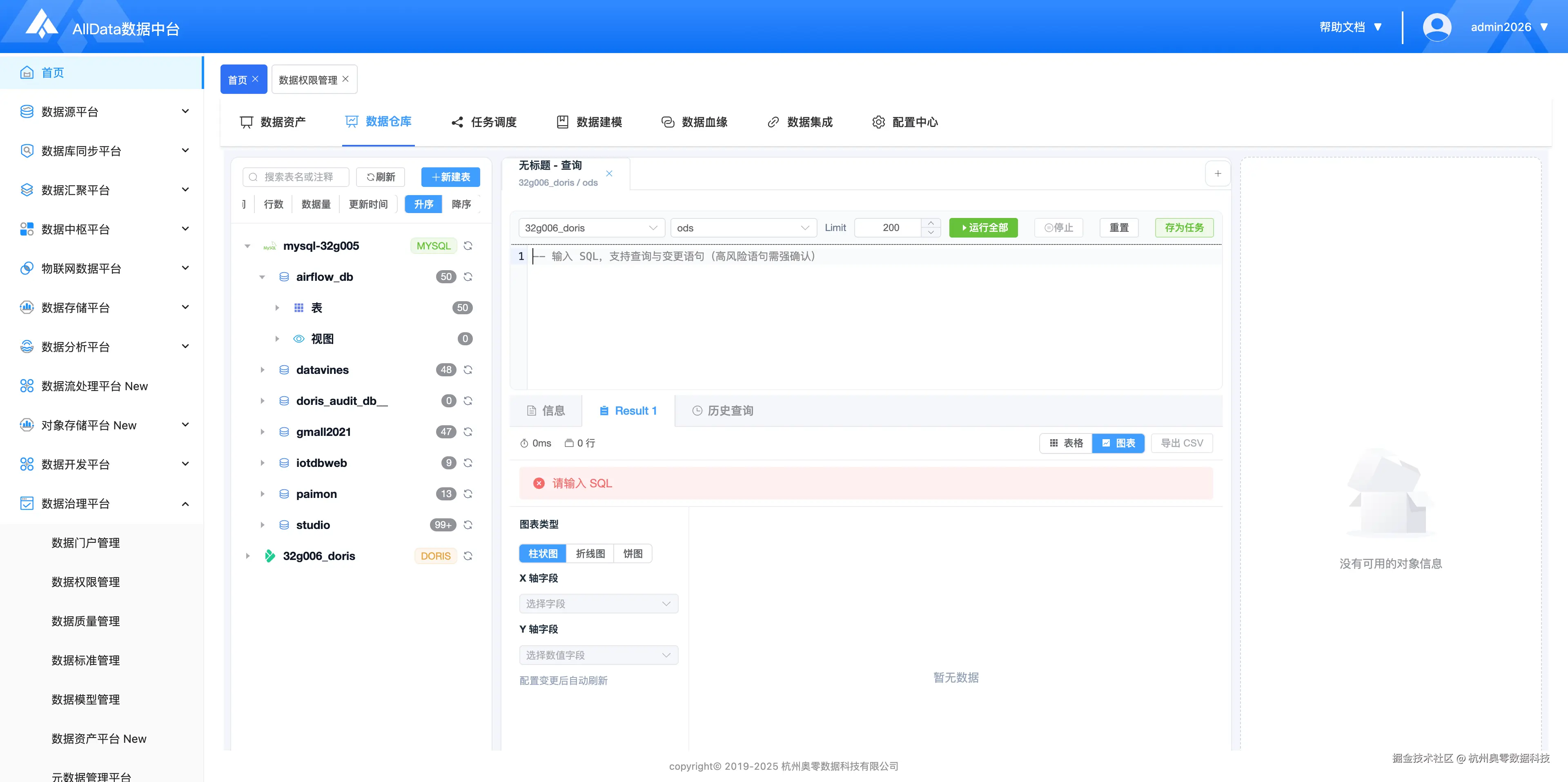1568x782 pixels.
Task: Increase the Limit value with up stepper
Action: (x=931, y=223)
